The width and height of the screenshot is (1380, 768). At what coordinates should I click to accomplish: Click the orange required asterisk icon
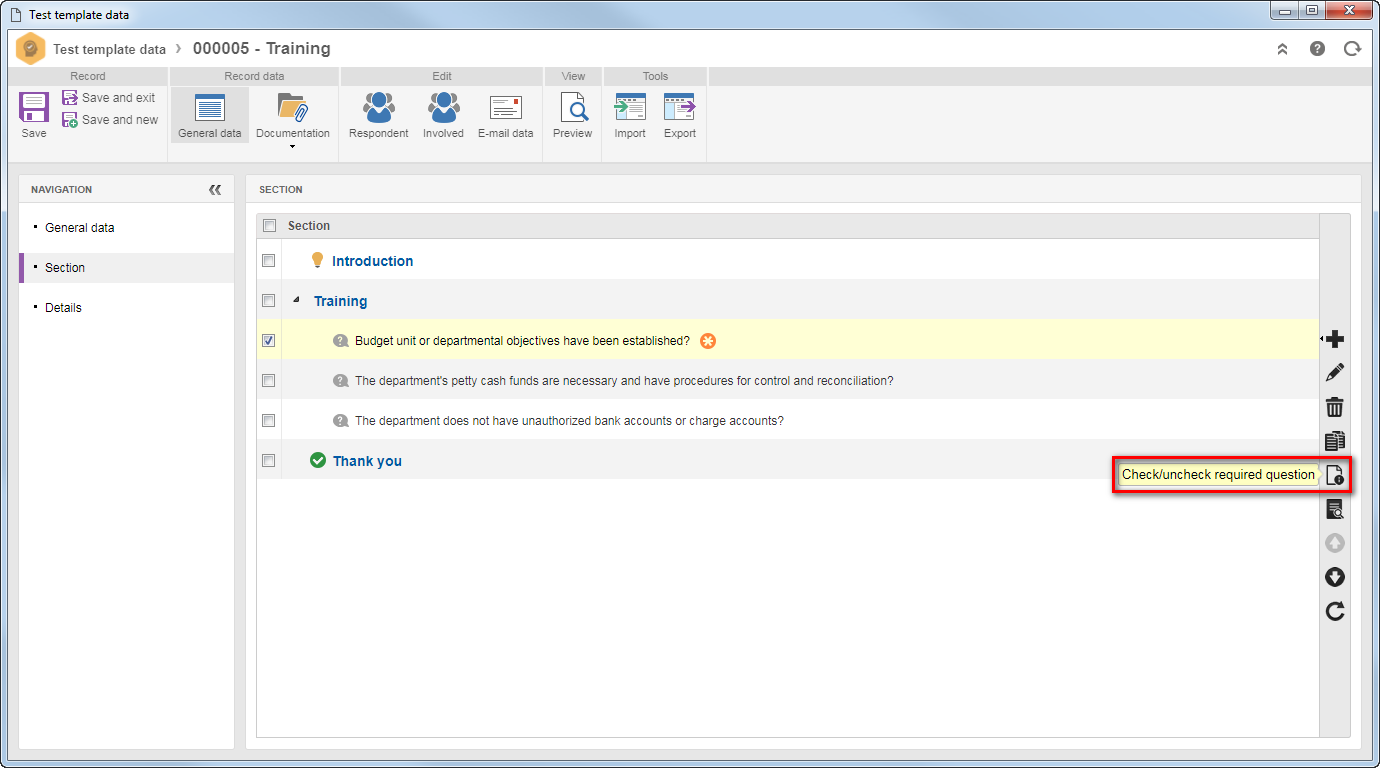pyautogui.click(x=708, y=341)
